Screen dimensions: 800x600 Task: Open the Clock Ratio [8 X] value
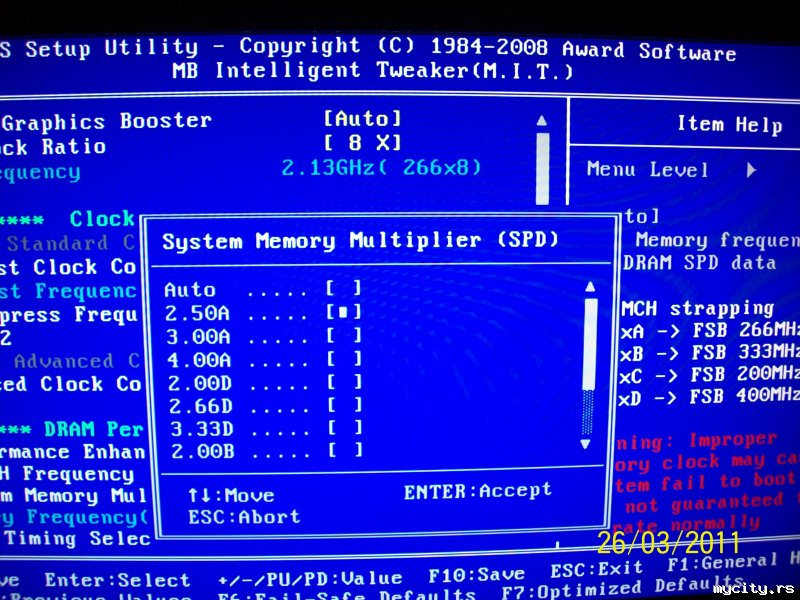pos(362,142)
